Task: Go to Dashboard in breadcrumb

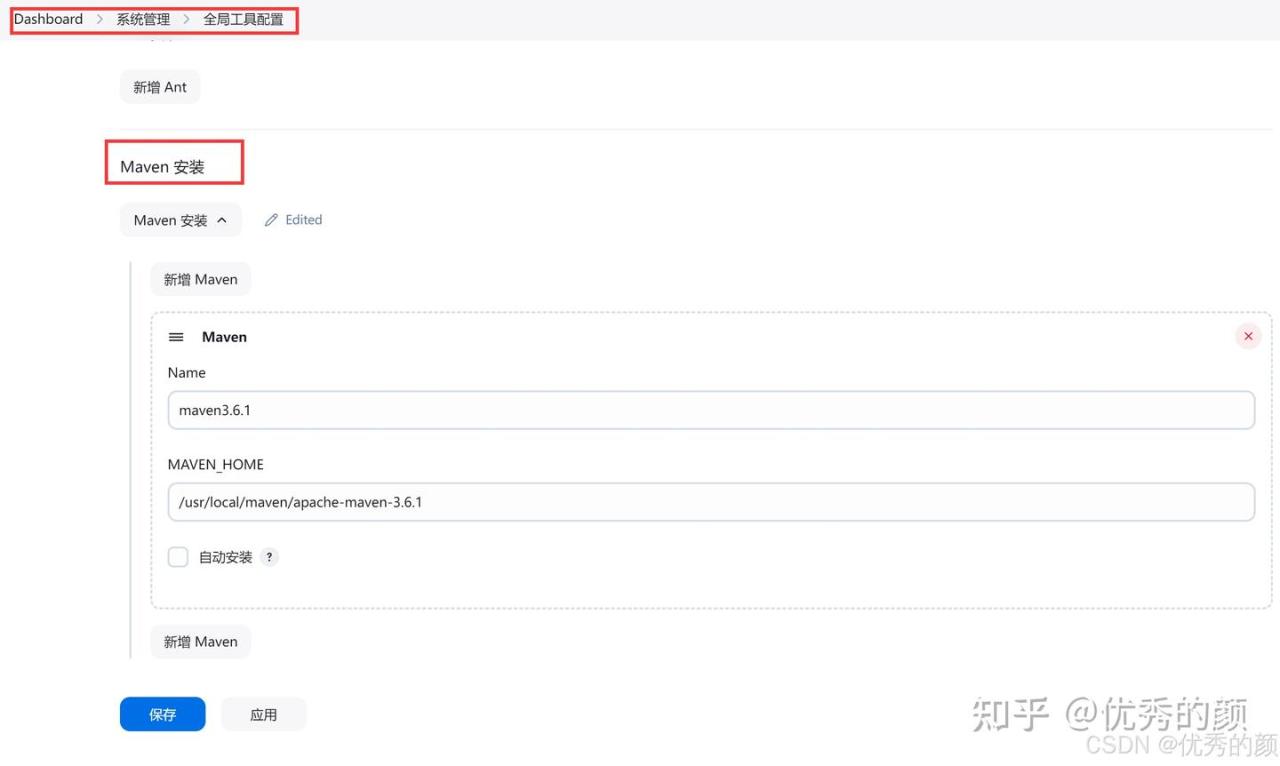Action: pyautogui.click(x=48, y=19)
